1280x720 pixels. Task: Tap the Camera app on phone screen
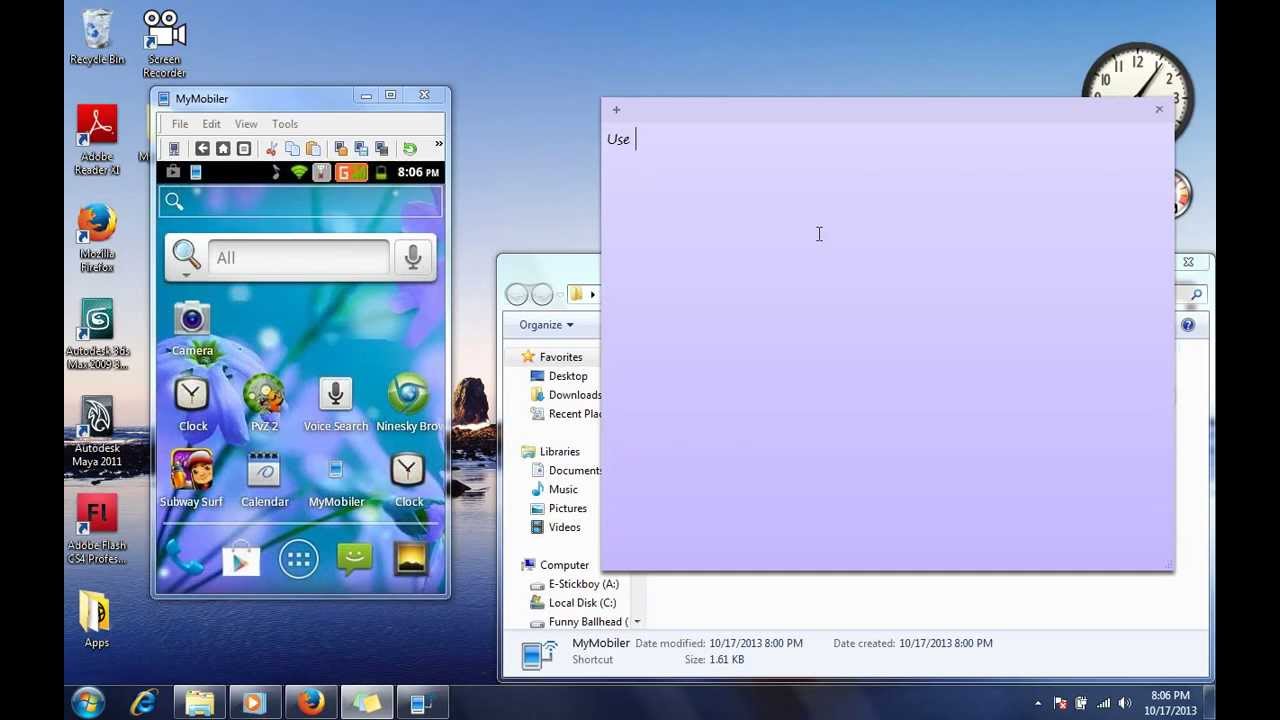192,329
